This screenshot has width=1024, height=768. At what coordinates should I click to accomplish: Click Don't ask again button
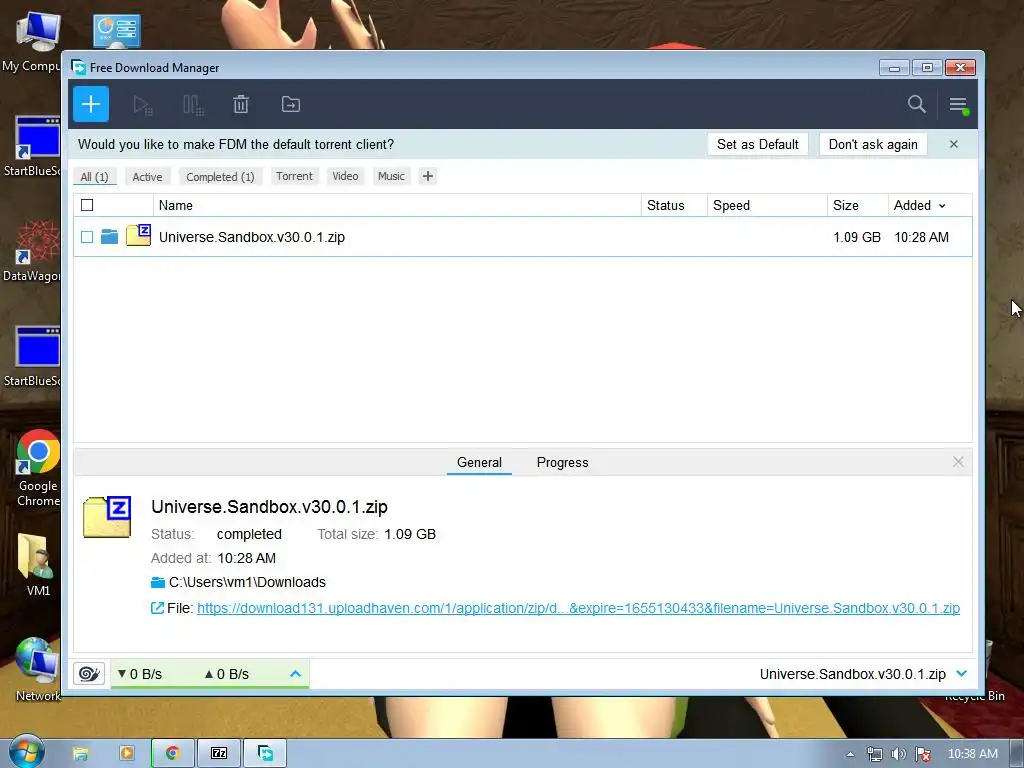coord(873,144)
